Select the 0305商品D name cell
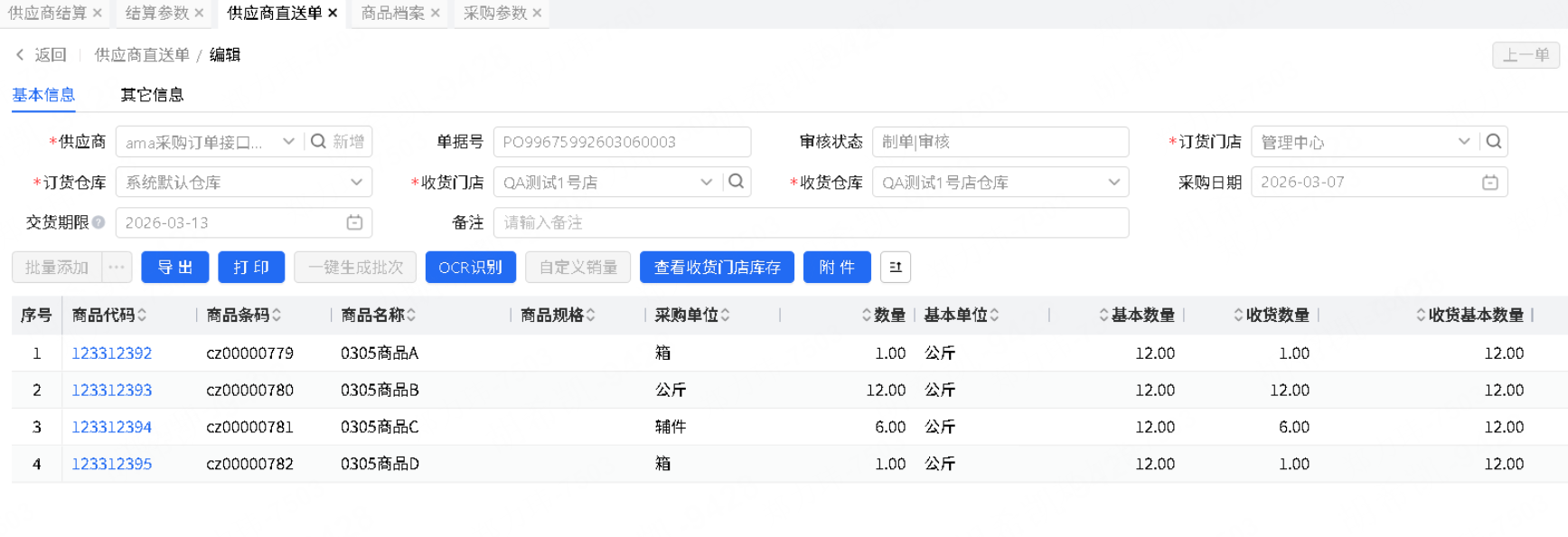This screenshot has width=1568, height=537. click(x=380, y=464)
